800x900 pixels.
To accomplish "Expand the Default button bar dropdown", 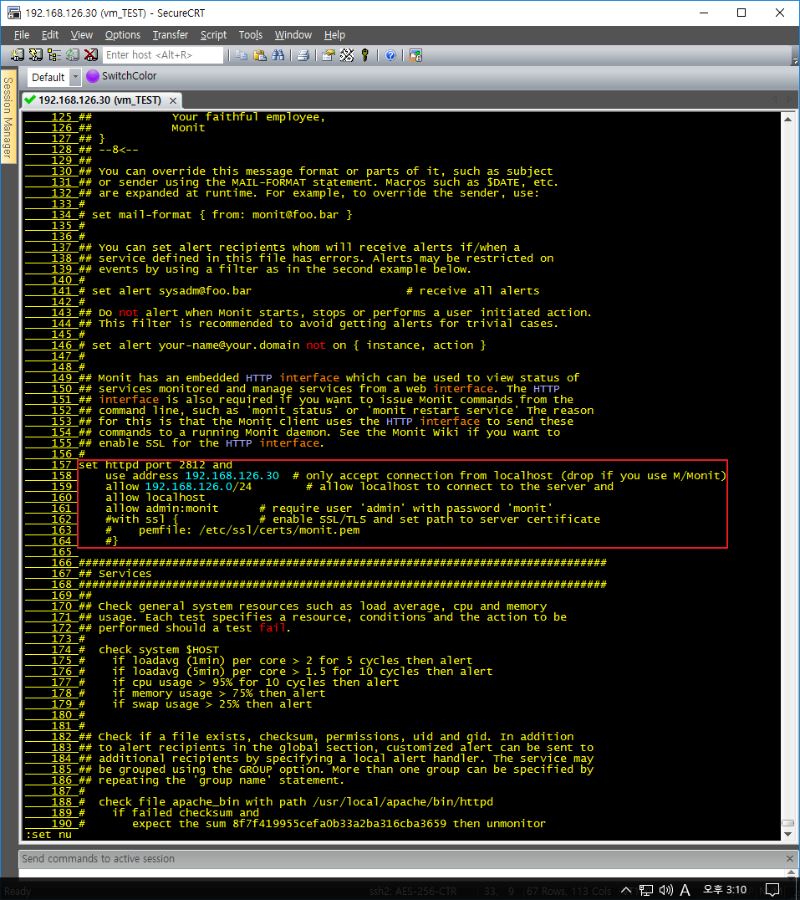I will pos(75,77).
